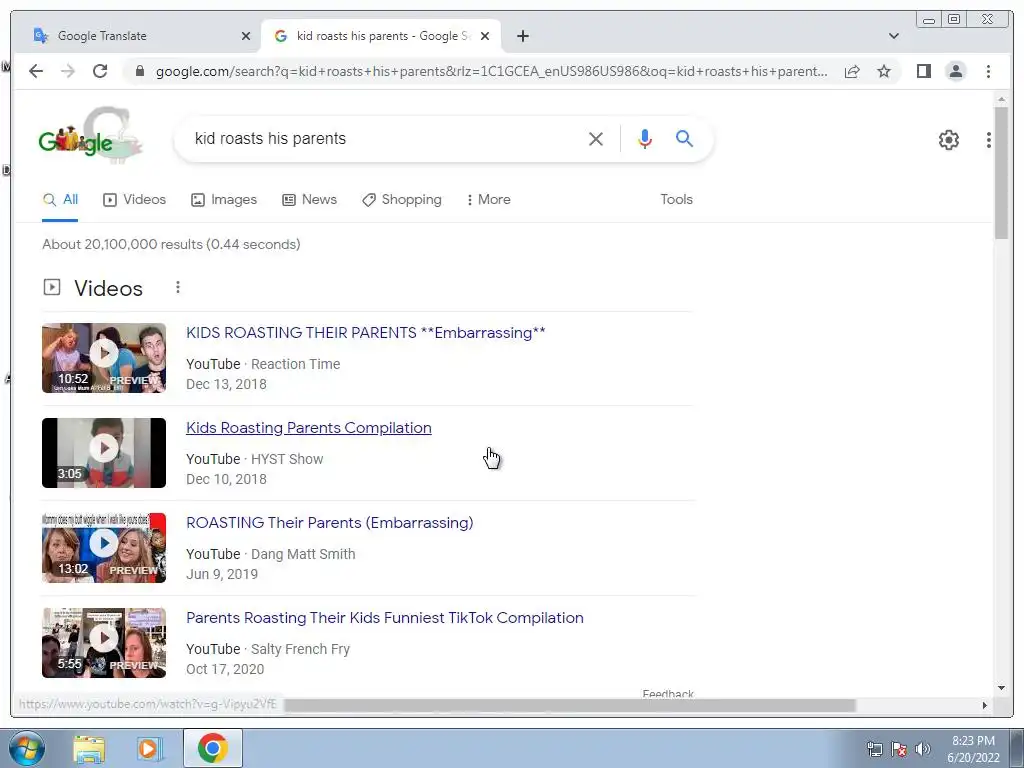1024x768 pixels.
Task: Click in the search query input field
Action: [385, 138]
